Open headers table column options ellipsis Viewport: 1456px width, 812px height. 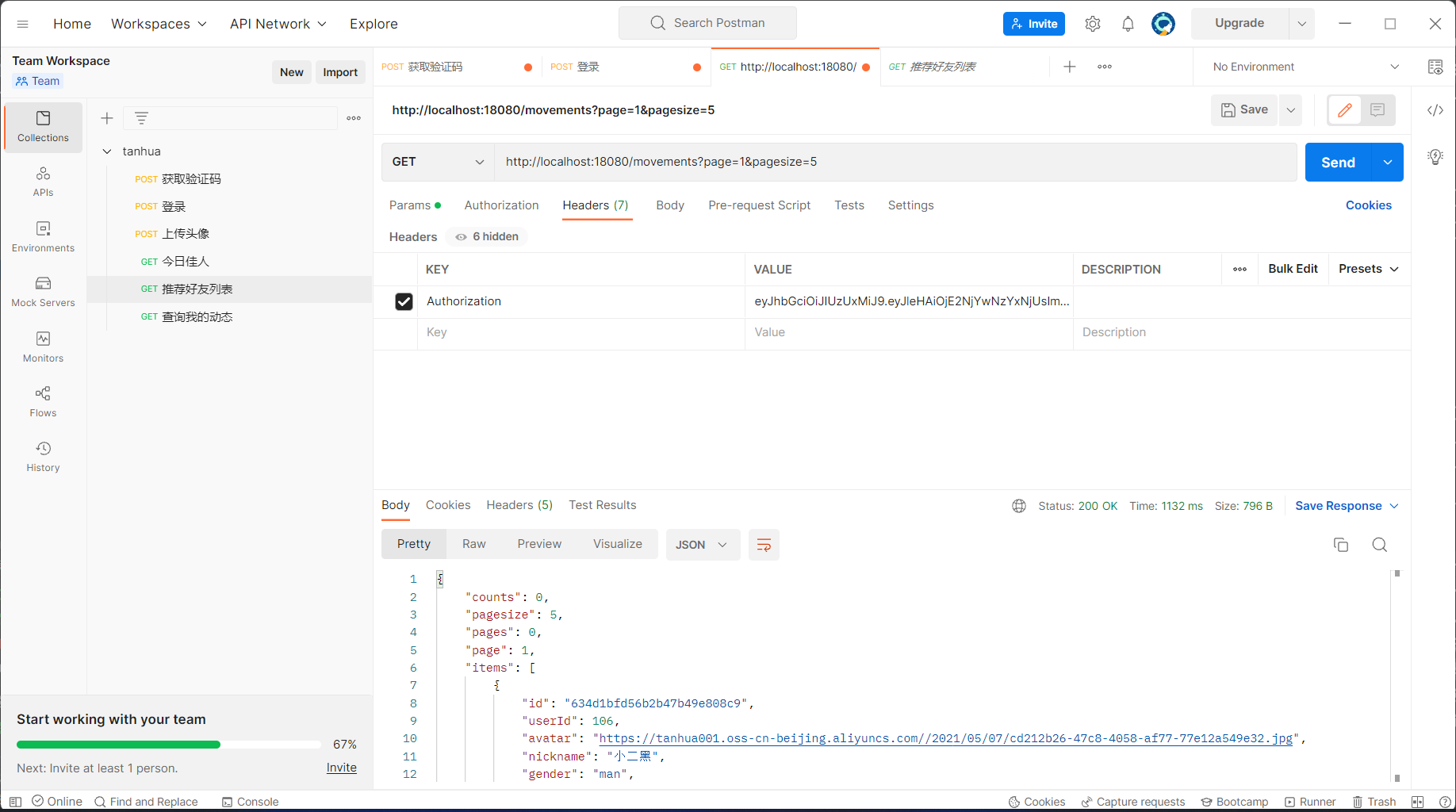(1240, 270)
